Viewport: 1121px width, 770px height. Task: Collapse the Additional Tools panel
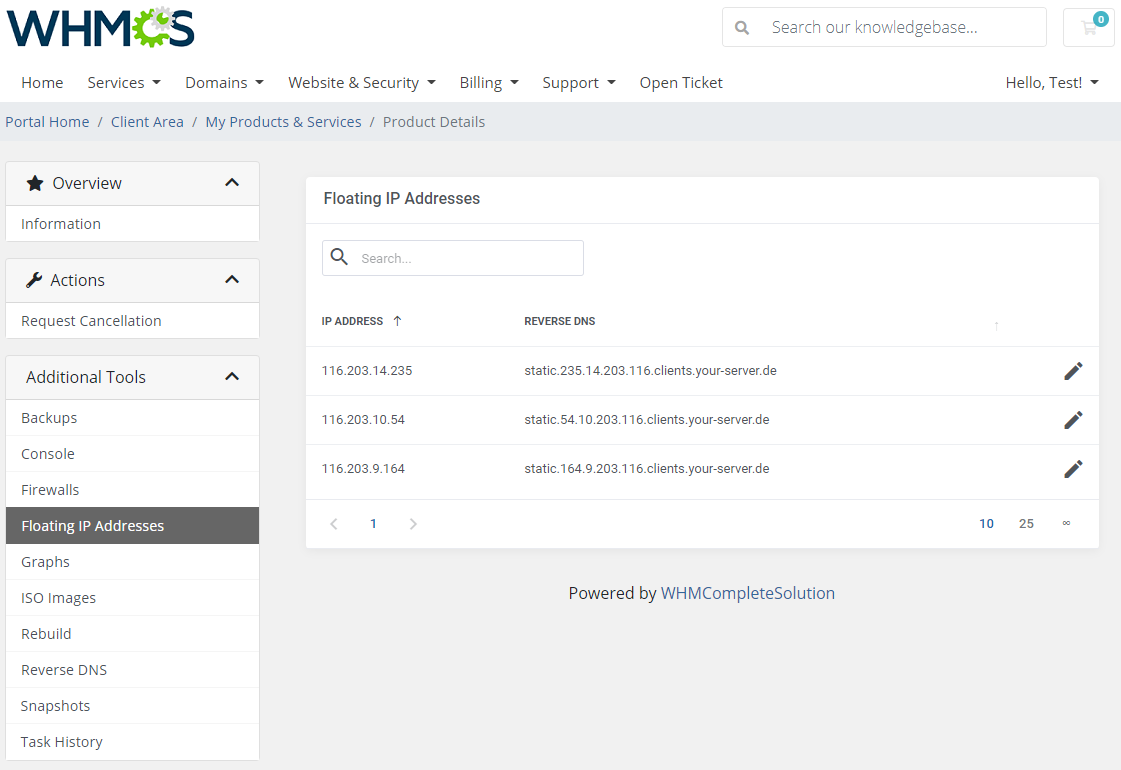[x=232, y=376]
